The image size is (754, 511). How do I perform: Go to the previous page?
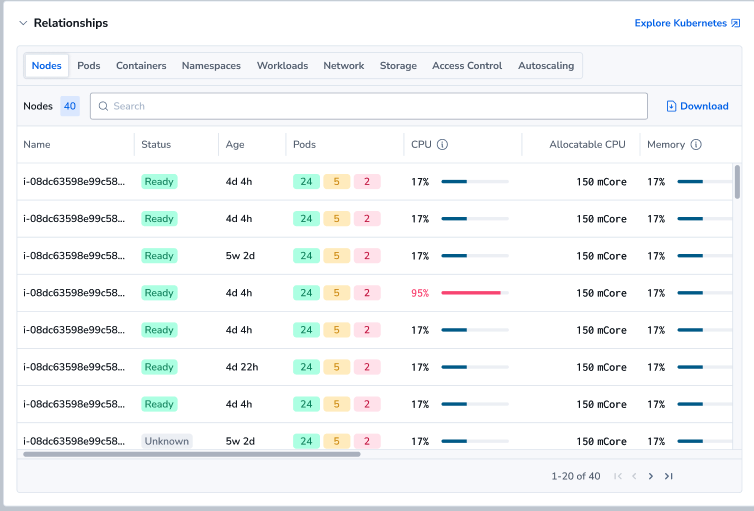point(634,476)
